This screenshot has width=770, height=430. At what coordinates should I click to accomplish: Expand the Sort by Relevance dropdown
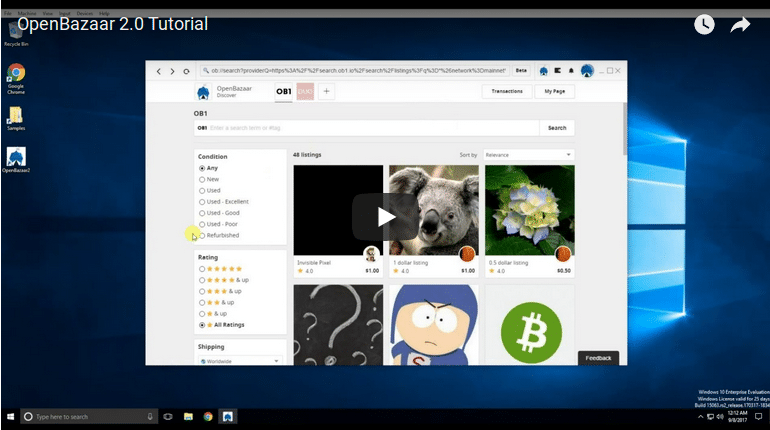pos(528,155)
